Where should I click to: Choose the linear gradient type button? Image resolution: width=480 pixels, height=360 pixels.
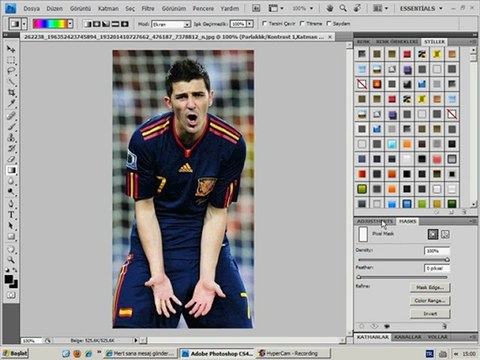coord(88,24)
